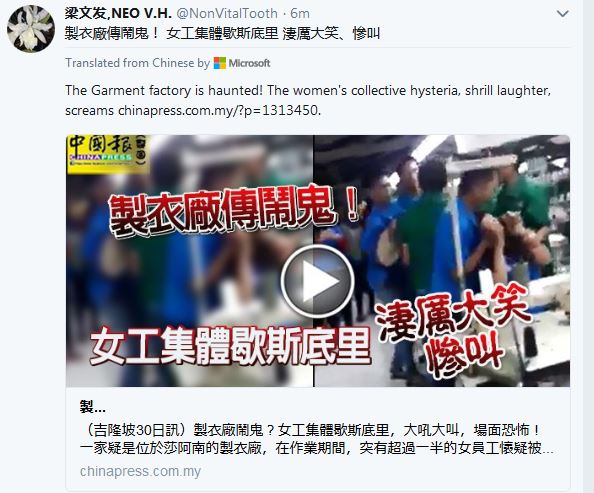Click the original Chinese tweet text

coord(222,33)
